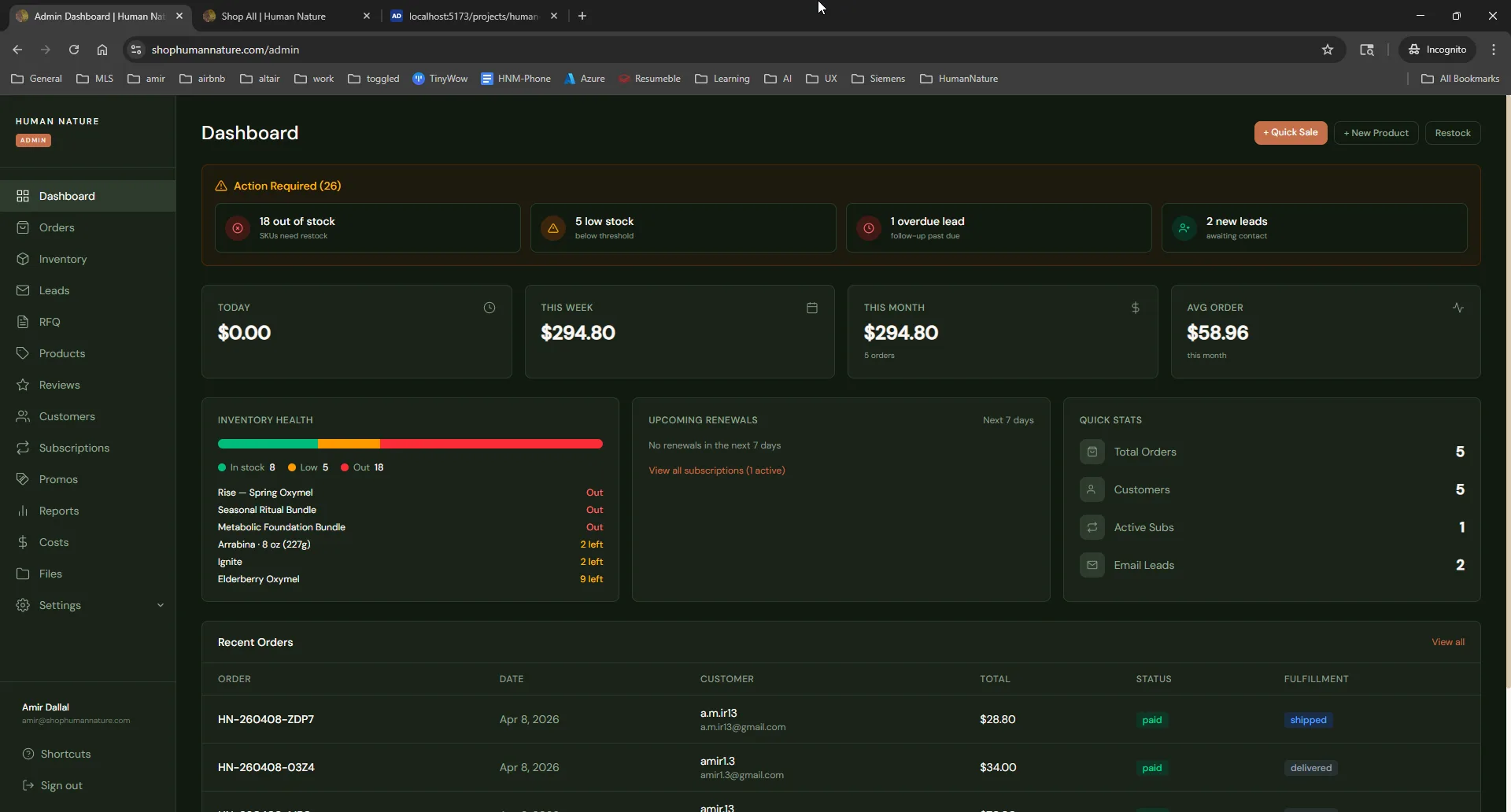Click the New Product button
Image resolution: width=1511 pixels, height=812 pixels.
click(x=1376, y=133)
